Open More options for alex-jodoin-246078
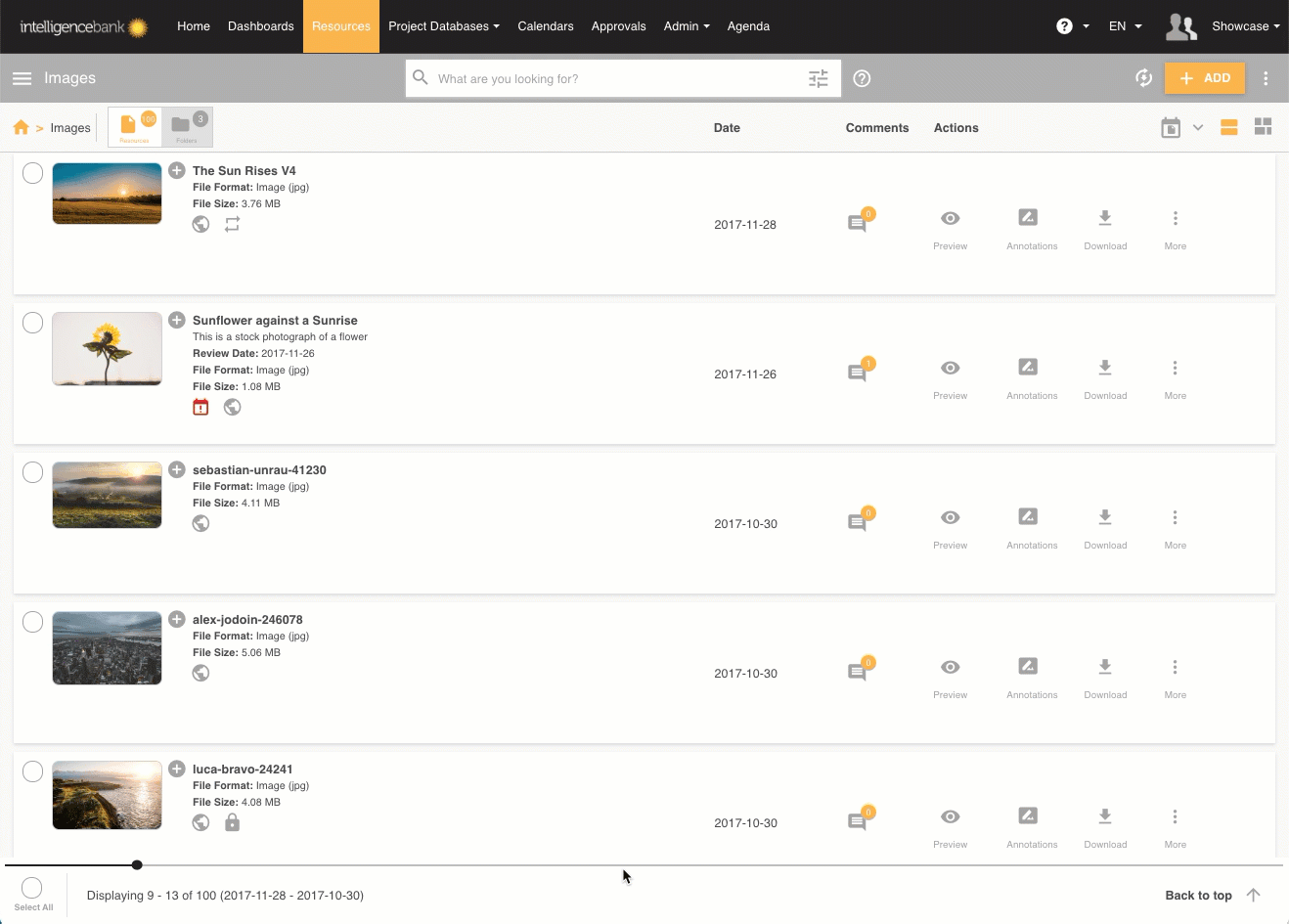 (x=1175, y=675)
